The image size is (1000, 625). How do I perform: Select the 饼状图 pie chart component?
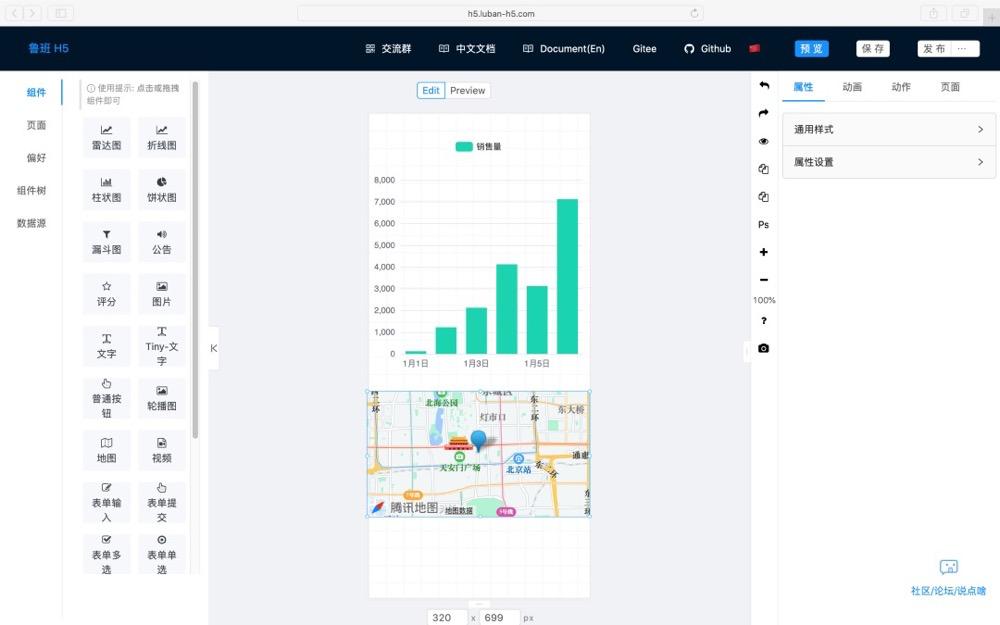point(162,190)
